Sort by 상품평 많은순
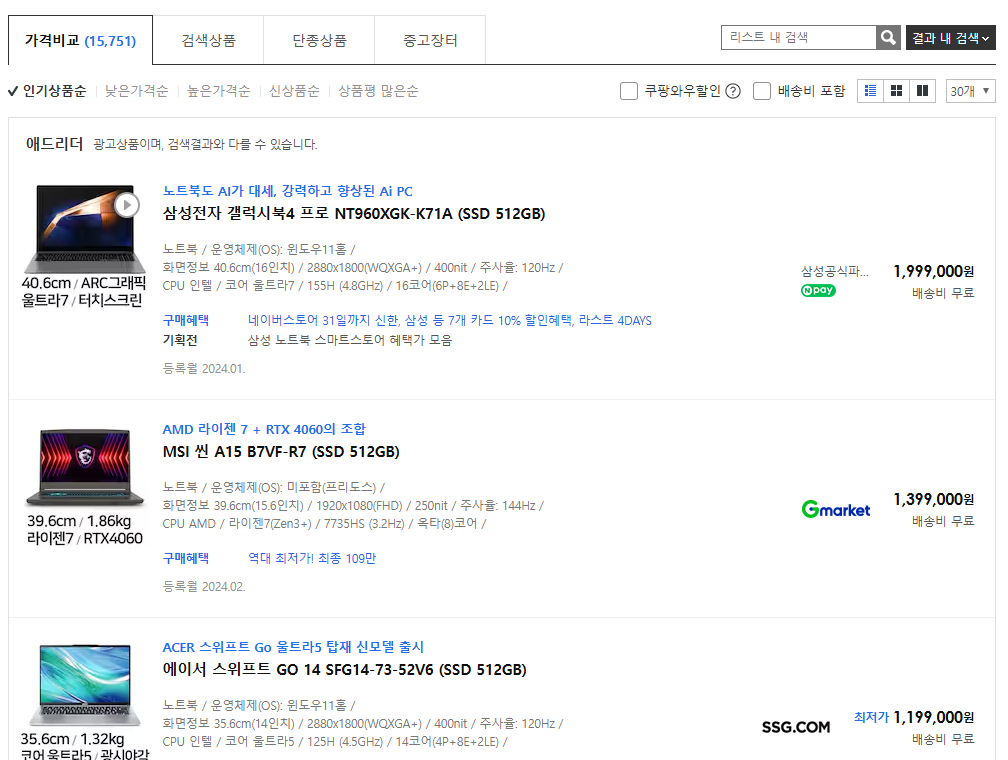The width and height of the screenshot is (1008, 760). coord(378,91)
